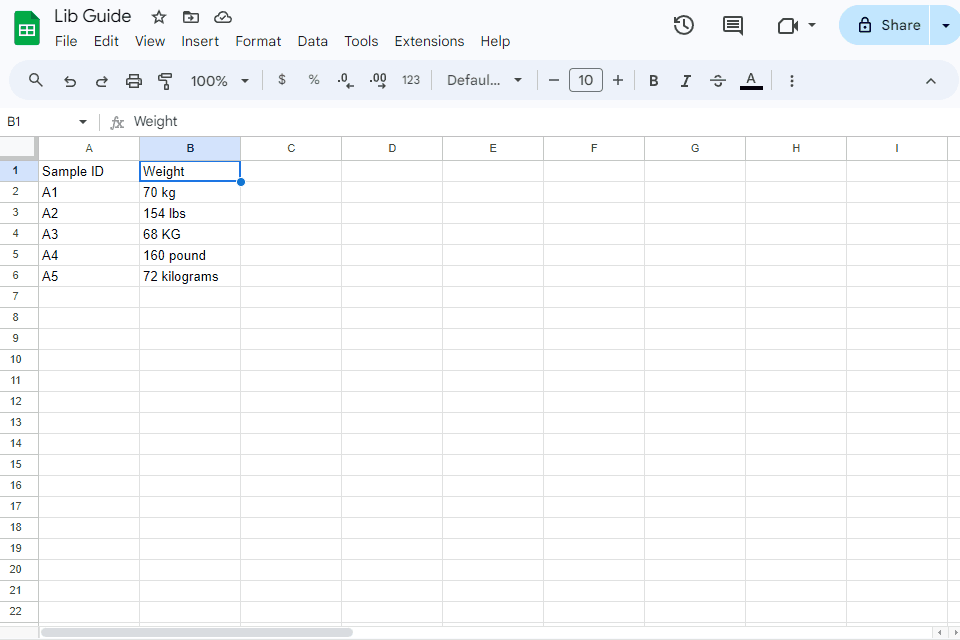Image resolution: width=960 pixels, height=640 pixels.
Task: Increase decimal places
Action: click(x=378, y=80)
